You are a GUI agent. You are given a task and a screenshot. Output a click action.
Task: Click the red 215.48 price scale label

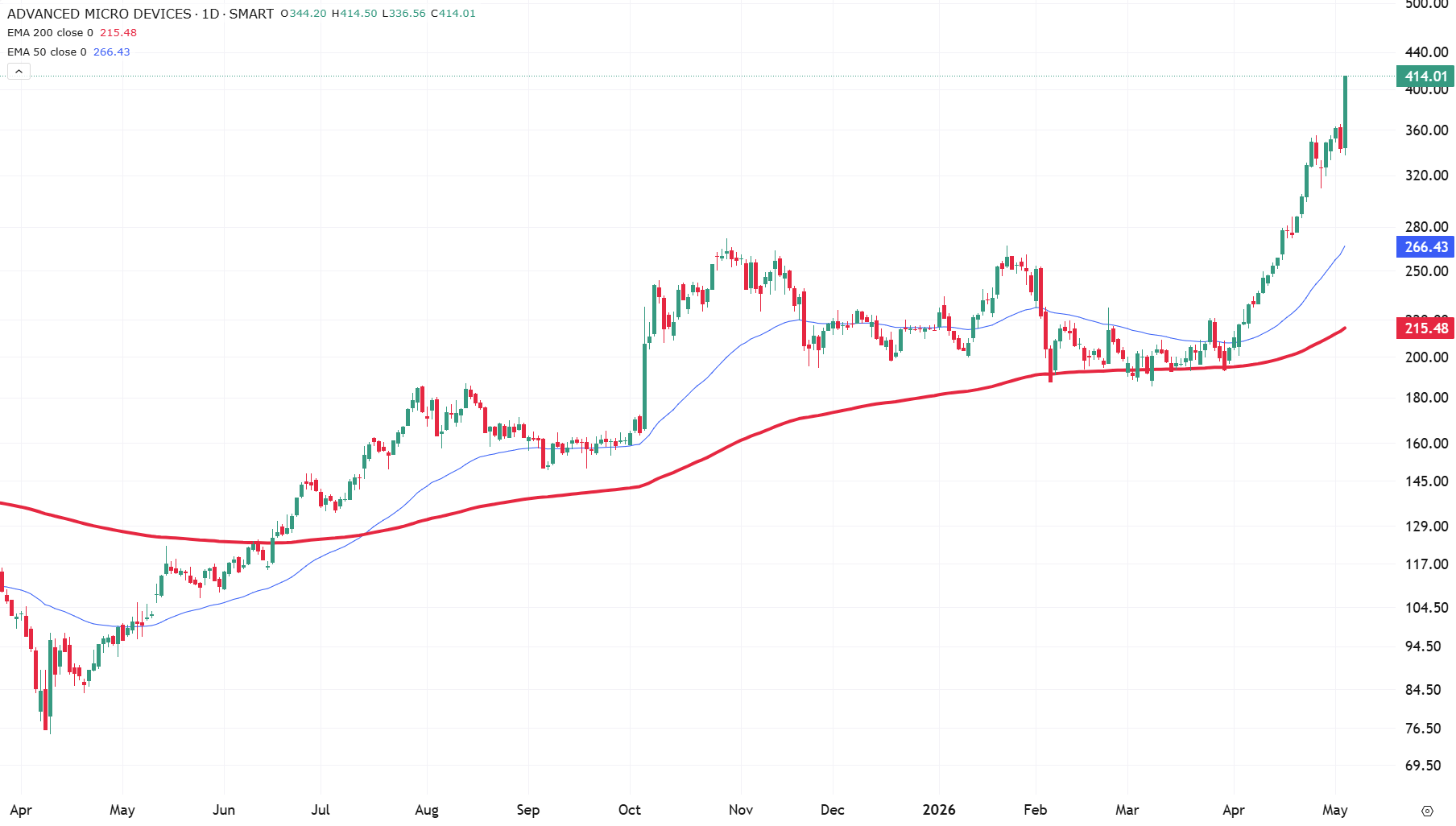click(1425, 328)
